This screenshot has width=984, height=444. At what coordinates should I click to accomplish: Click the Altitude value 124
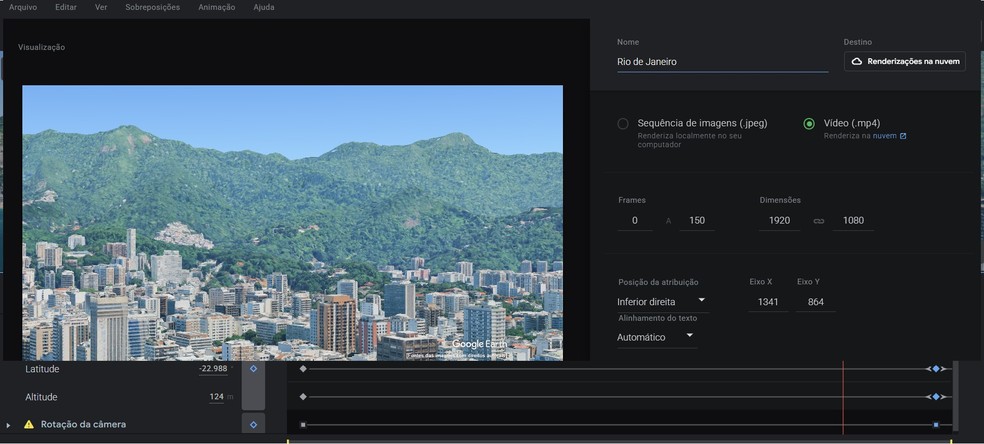point(217,397)
